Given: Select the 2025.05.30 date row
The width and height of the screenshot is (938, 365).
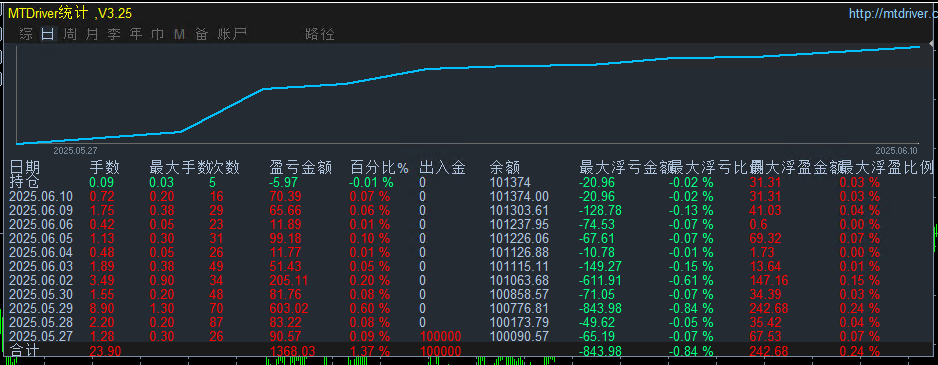Looking at the screenshot, I should click(41, 294).
